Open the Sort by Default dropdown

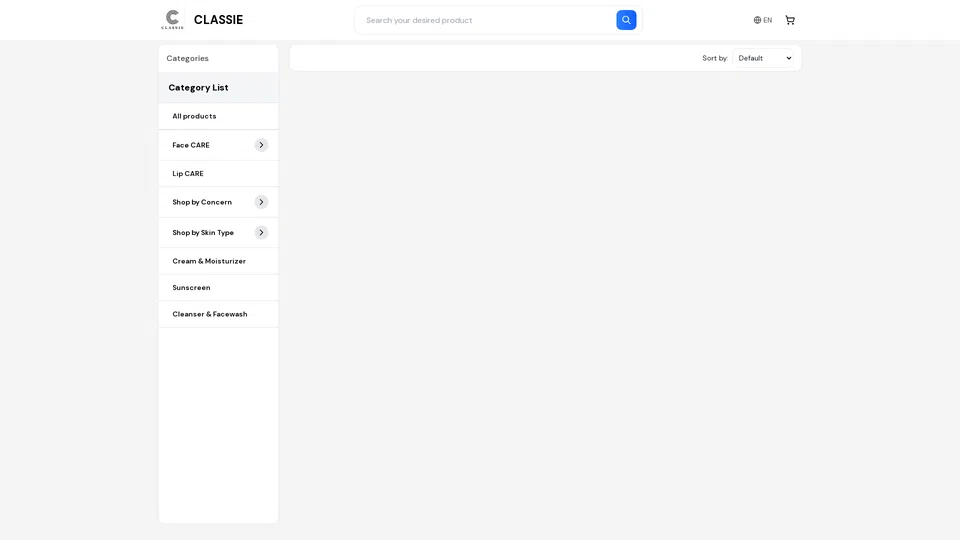click(x=763, y=58)
